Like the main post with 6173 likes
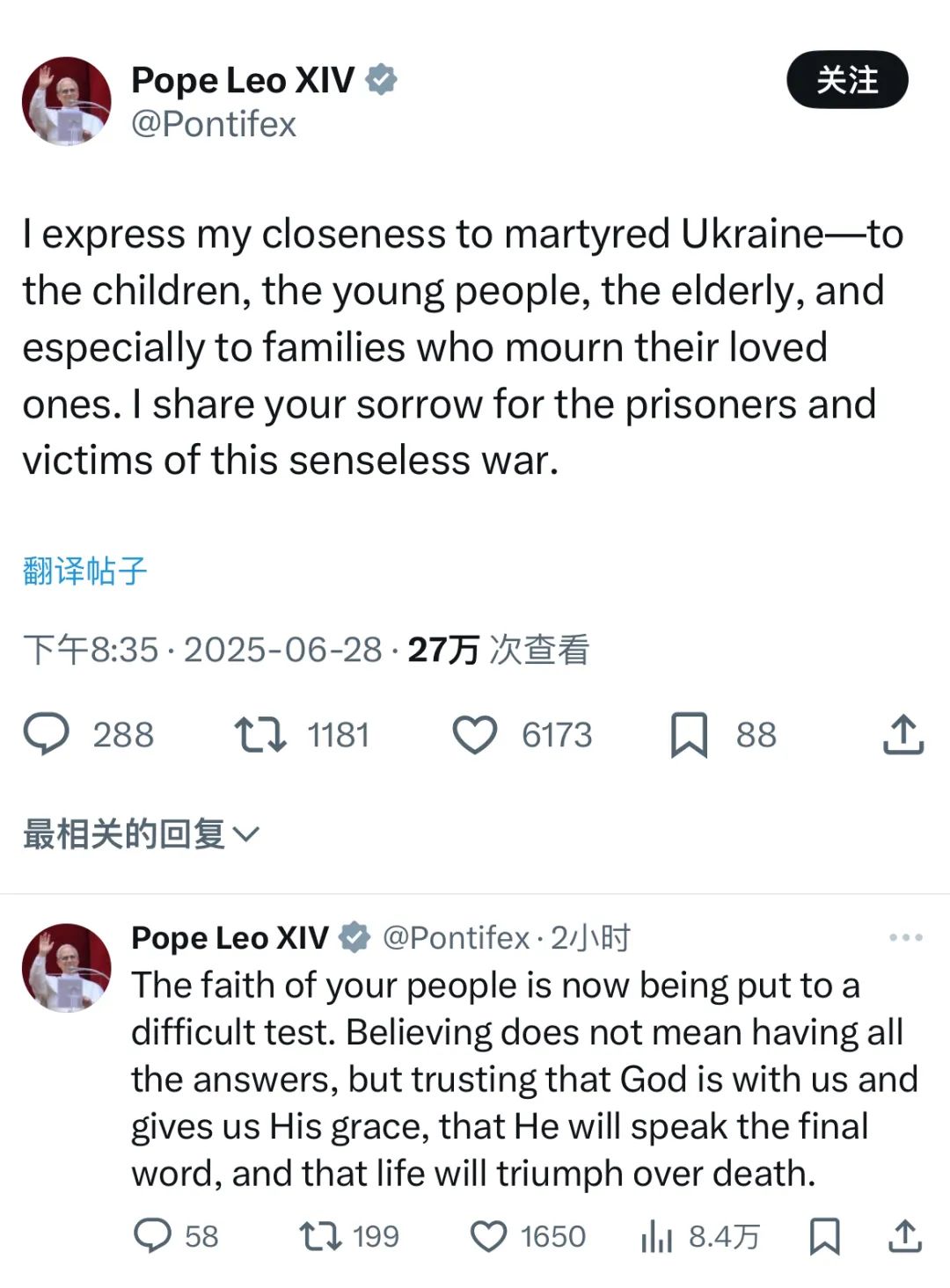This screenshot has height=1288, width=950. point(475,734)
